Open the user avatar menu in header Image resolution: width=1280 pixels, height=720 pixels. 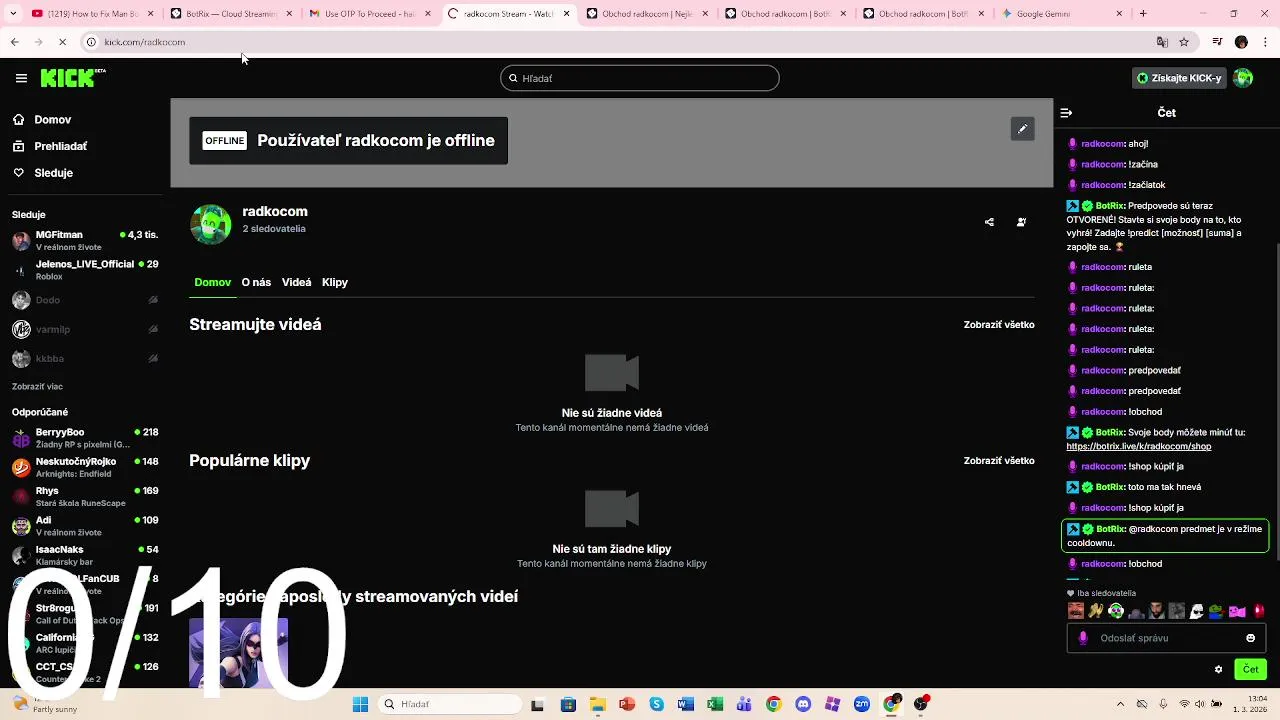click(1243, 78)
